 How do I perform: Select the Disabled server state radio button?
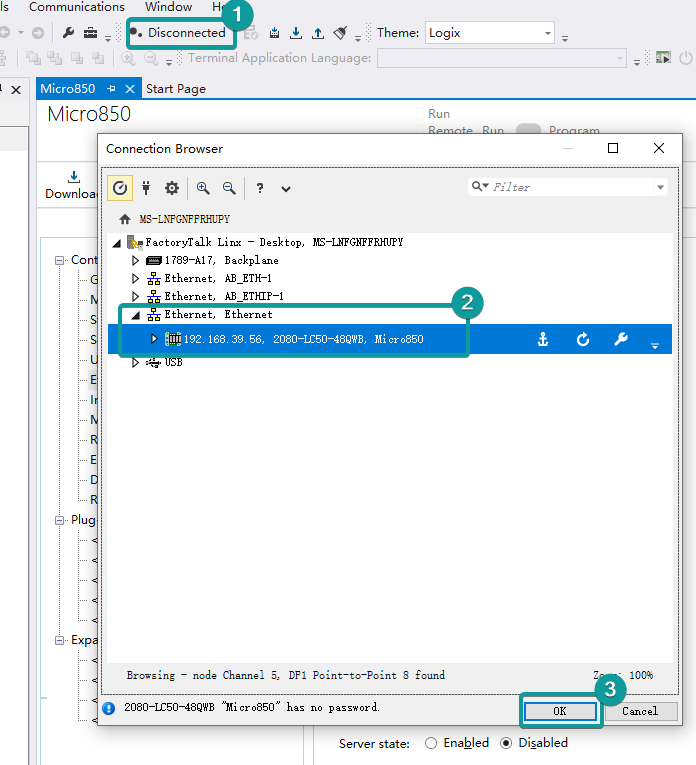(507, 743)
